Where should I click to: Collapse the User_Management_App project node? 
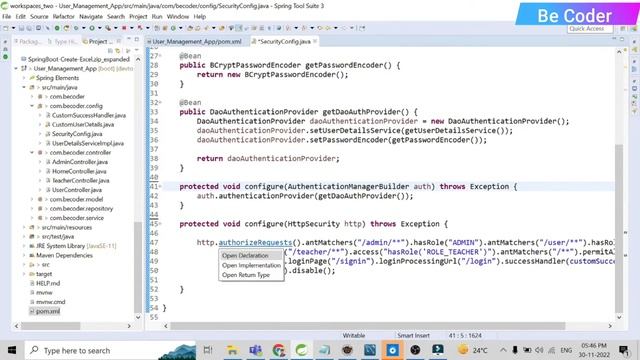16,69
